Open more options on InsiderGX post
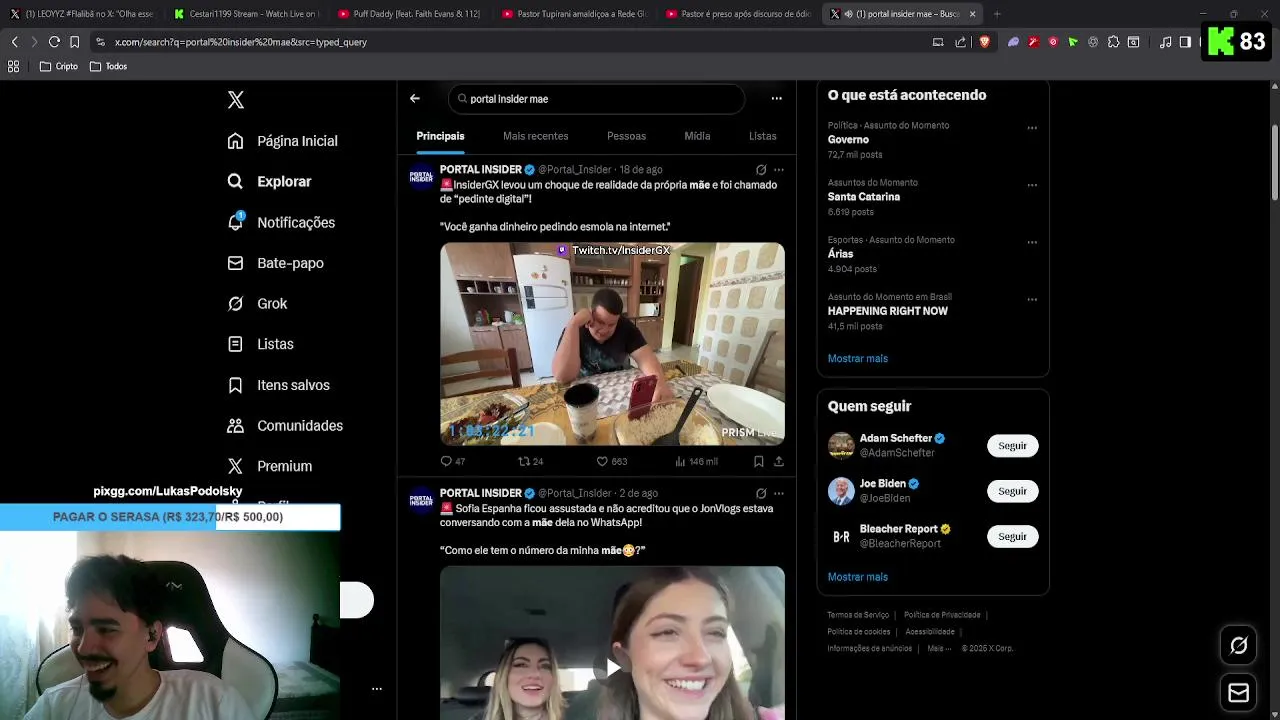Viewport: 1280px width, 720px height. 779,170
